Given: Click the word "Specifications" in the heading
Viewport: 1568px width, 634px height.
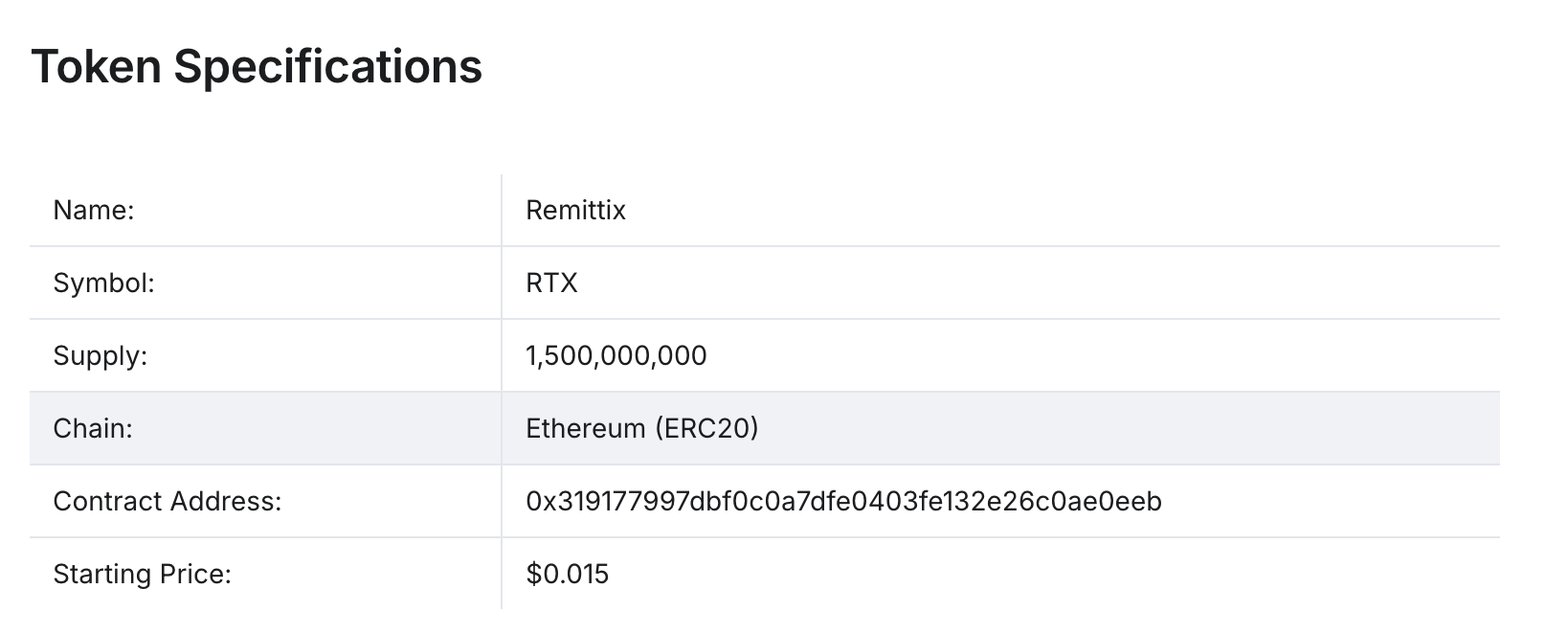Looking at the screenshot, I should (327, 66).
